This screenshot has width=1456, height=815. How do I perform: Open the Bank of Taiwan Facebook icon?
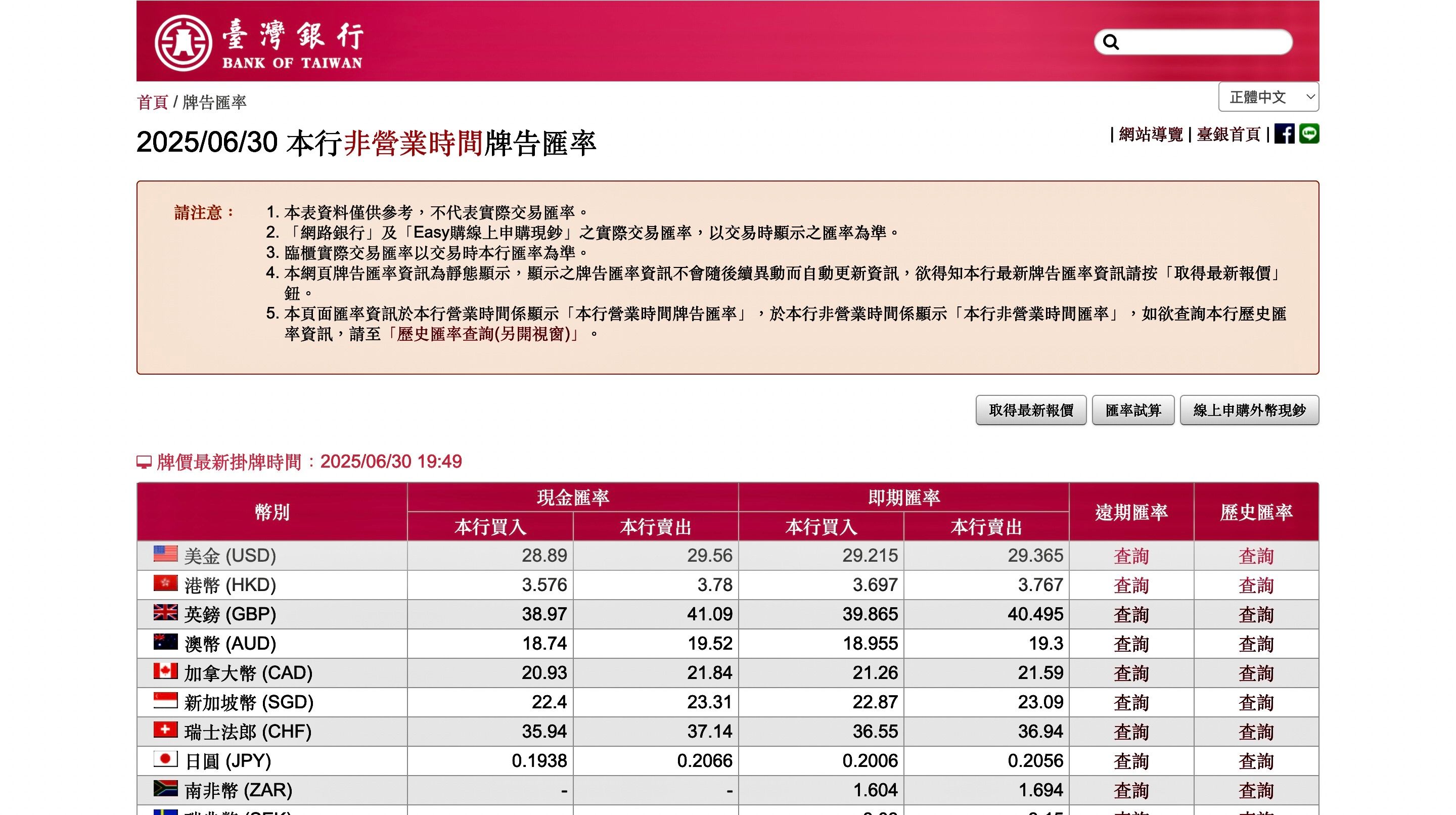[1285, 134]
